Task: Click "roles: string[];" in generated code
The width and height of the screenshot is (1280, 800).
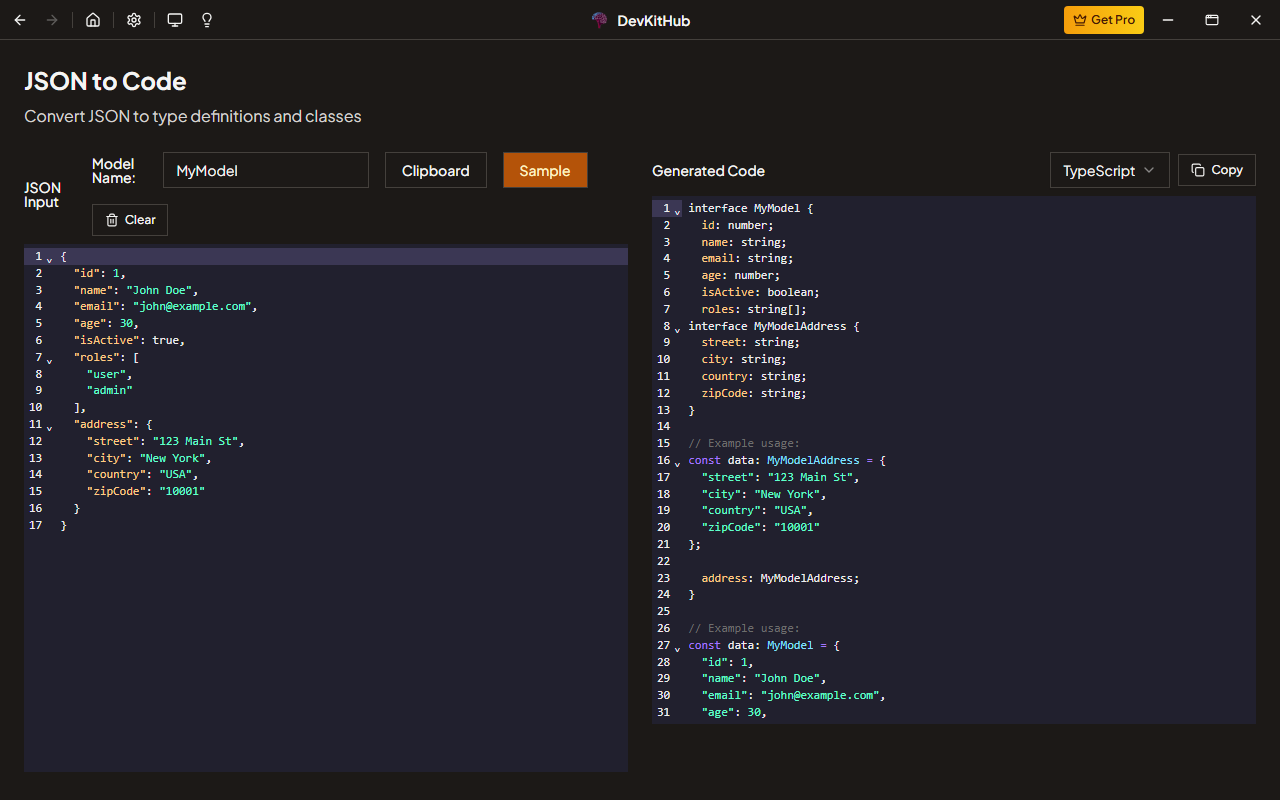Action: pos(753,309)
